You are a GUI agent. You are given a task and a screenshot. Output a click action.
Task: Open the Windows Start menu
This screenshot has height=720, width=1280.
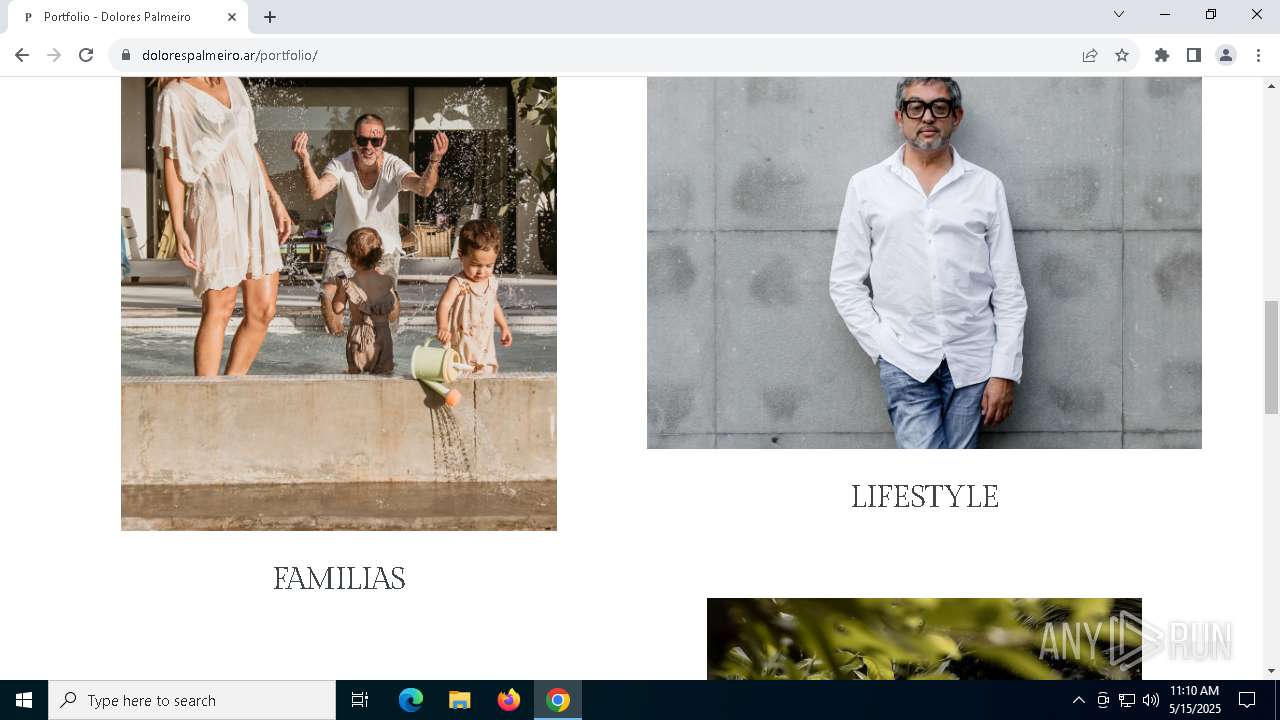click(x=24, y=700)
